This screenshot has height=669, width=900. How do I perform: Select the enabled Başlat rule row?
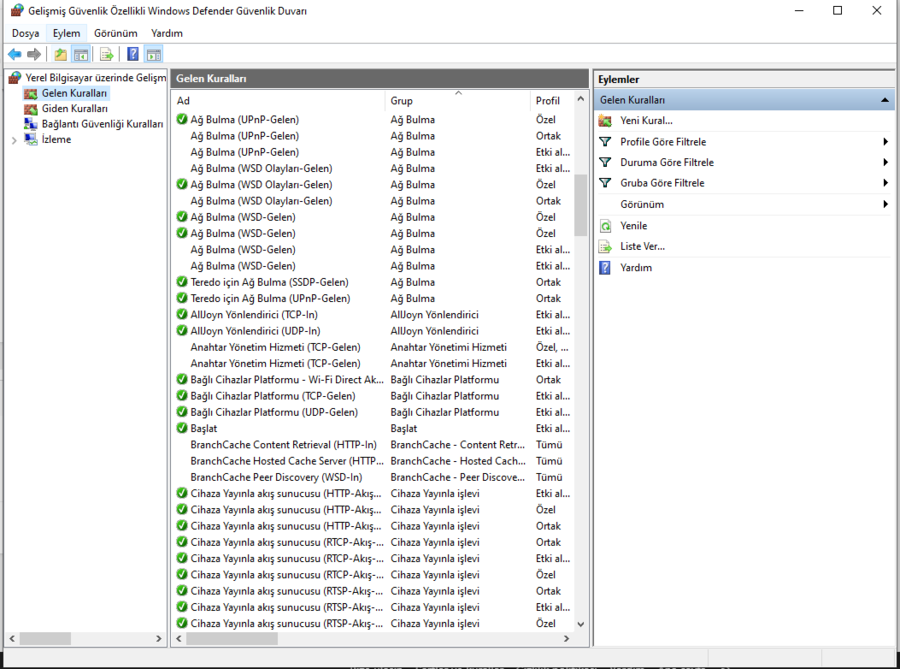pos(203,428)
